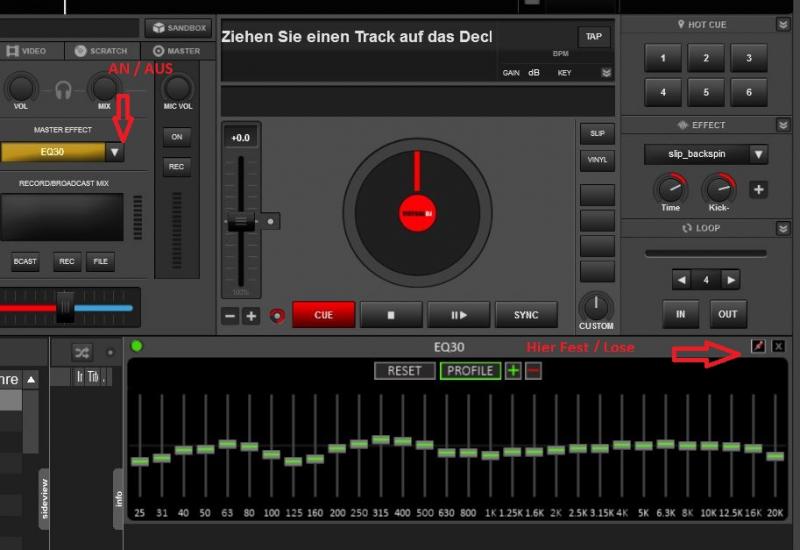Trigger hot cue 1
800x550 pixels.
[x=663, y=58]
